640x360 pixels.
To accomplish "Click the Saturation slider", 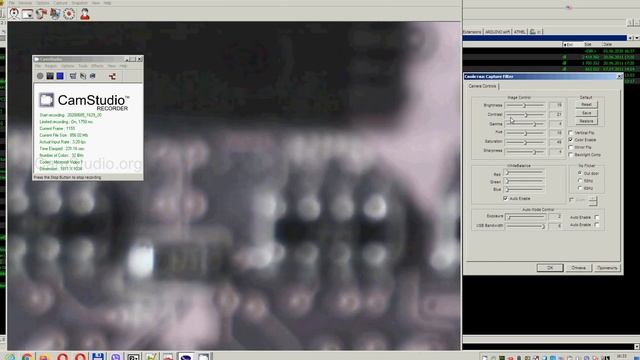I will click(524, 142).
